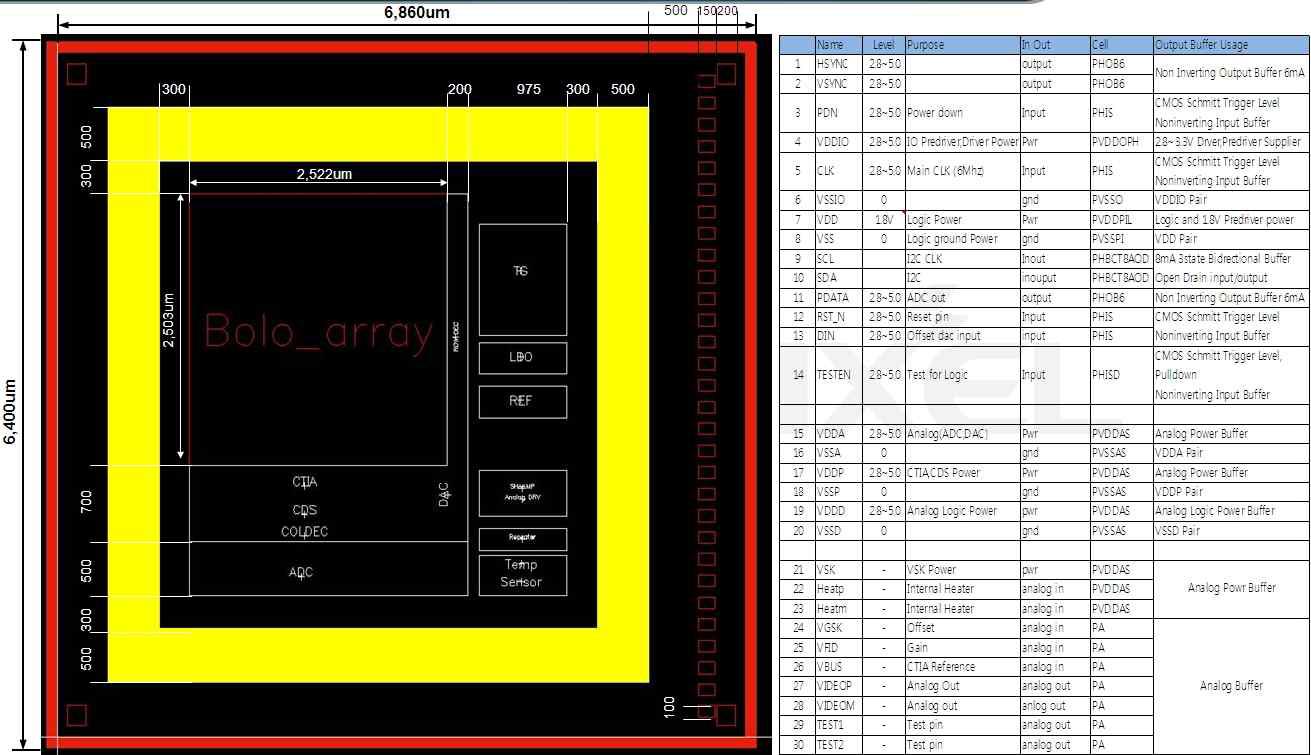Click the 'Logic ground Power' purpose cell
This screenshot has height=755, width=1311.
(x=962, y=239)
